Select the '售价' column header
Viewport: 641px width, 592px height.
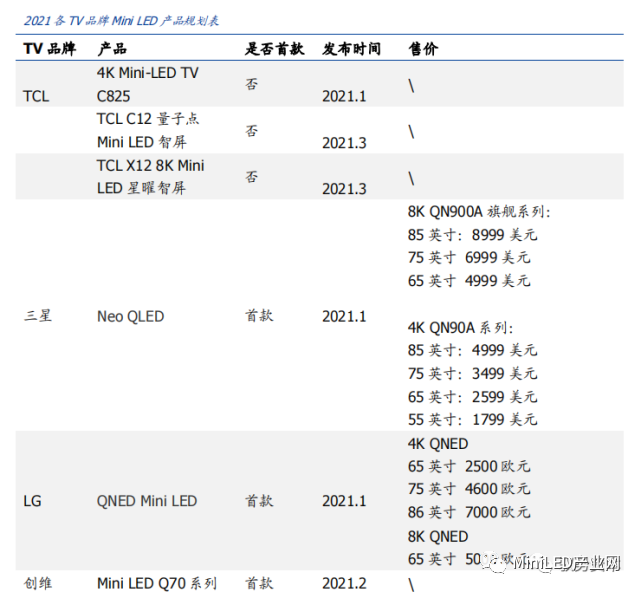(x=423, y=49)
